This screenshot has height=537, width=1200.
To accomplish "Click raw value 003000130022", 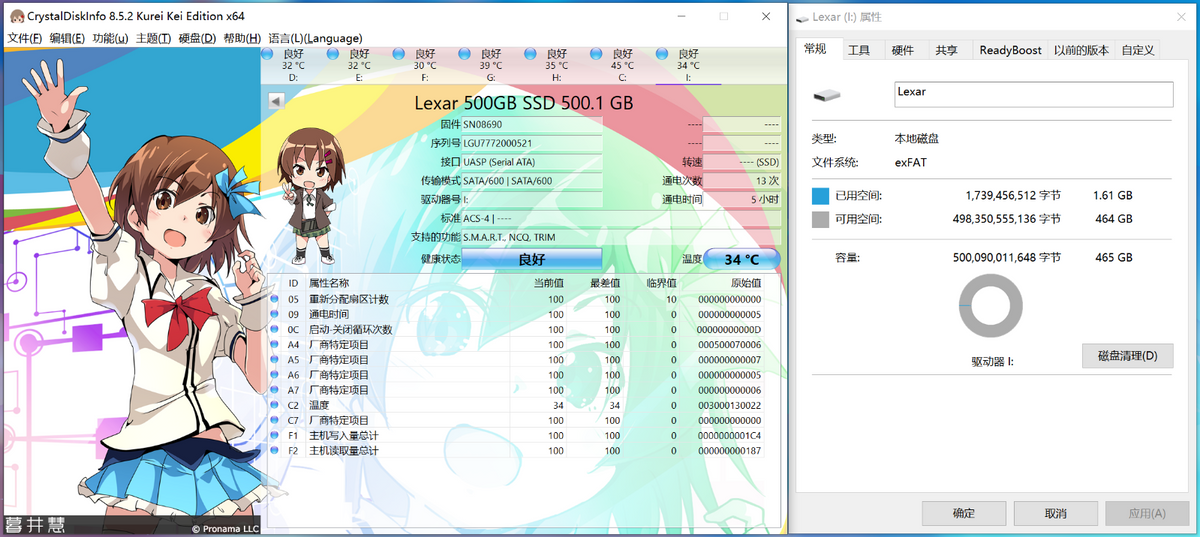I will coord(729,405).
